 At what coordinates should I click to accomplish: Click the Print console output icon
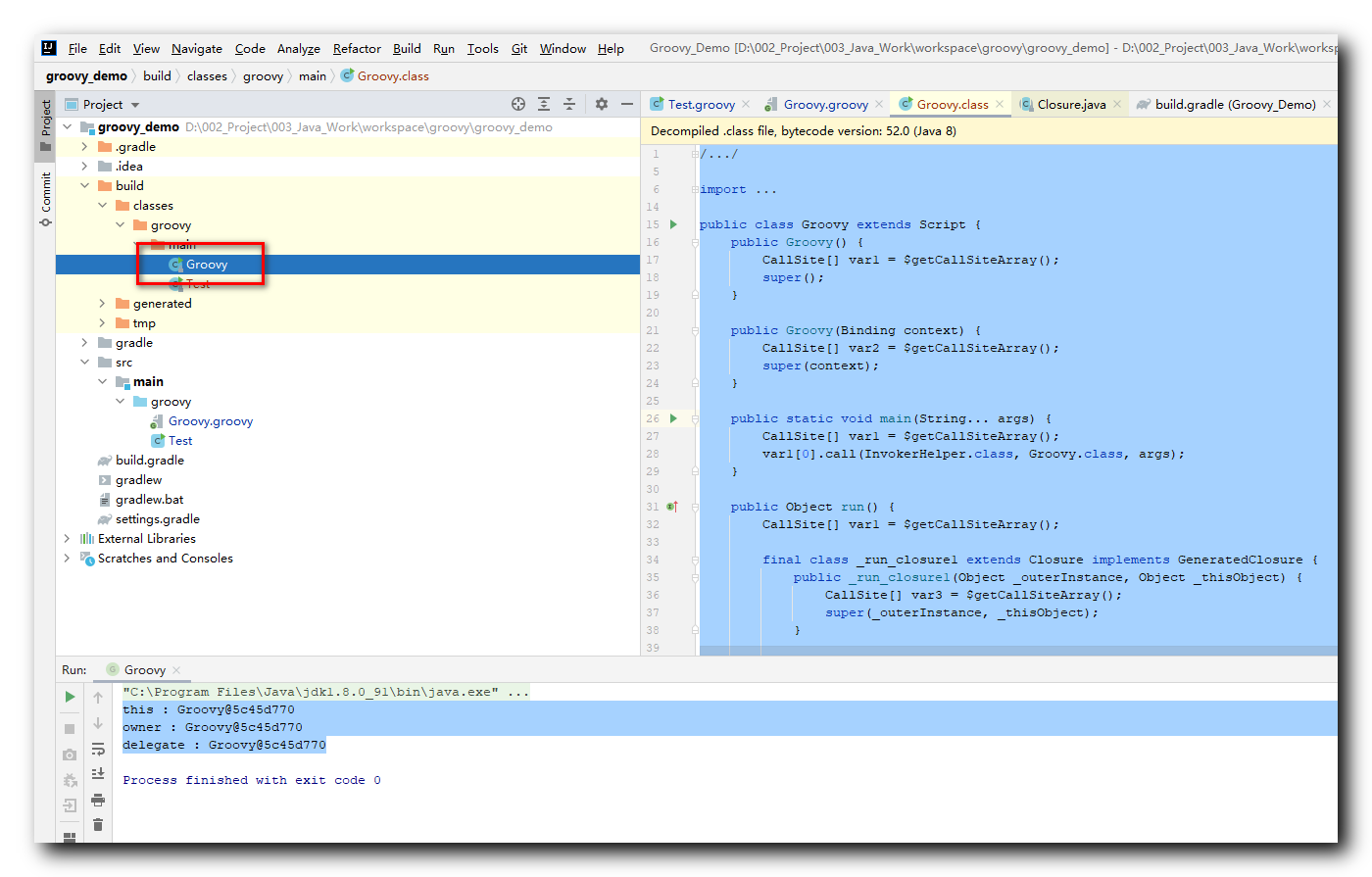click(x=98, y=800)
